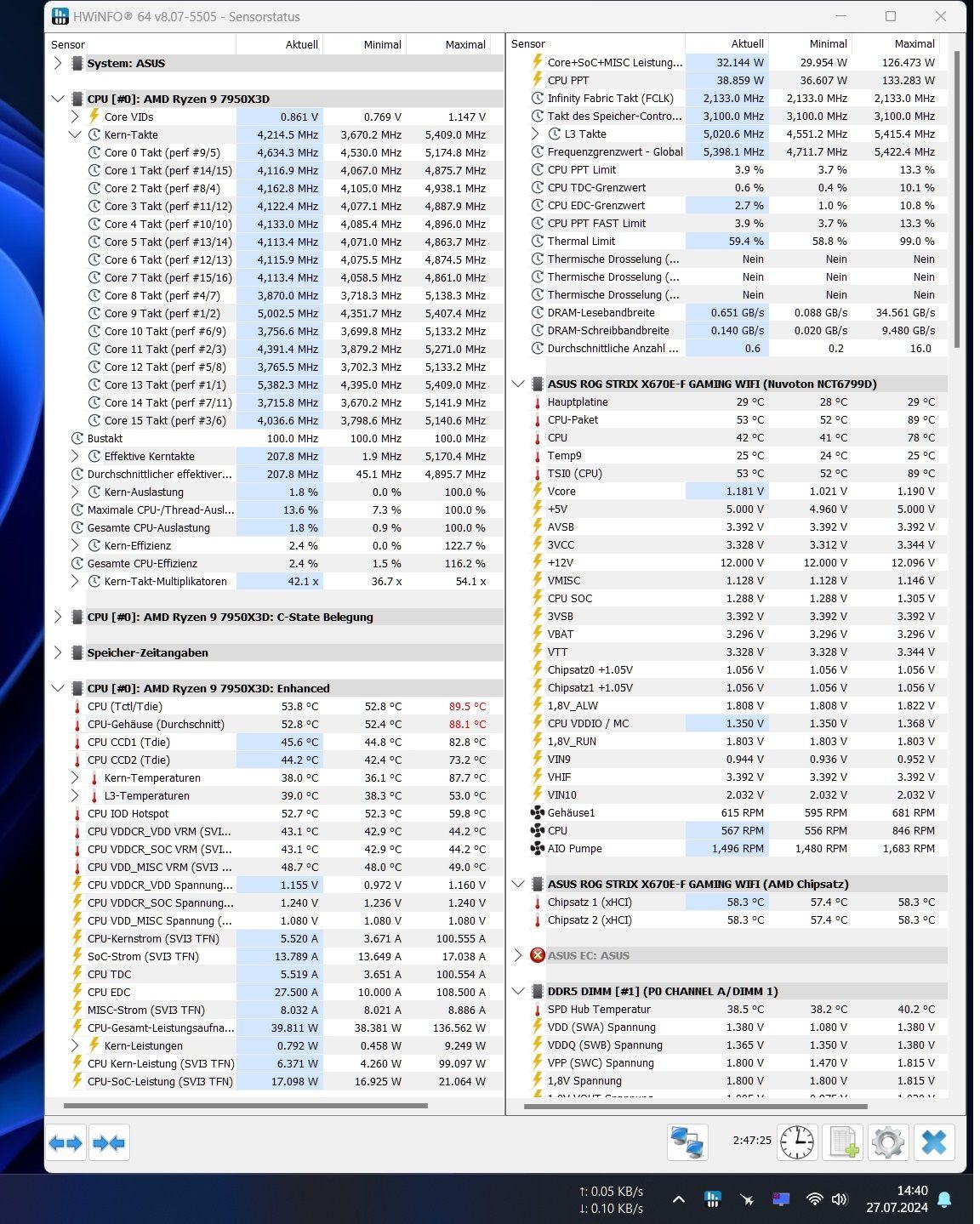Expand the ASUS EC: ASUS group
The height and width of the screenshot is (1224, 980).
517,955
